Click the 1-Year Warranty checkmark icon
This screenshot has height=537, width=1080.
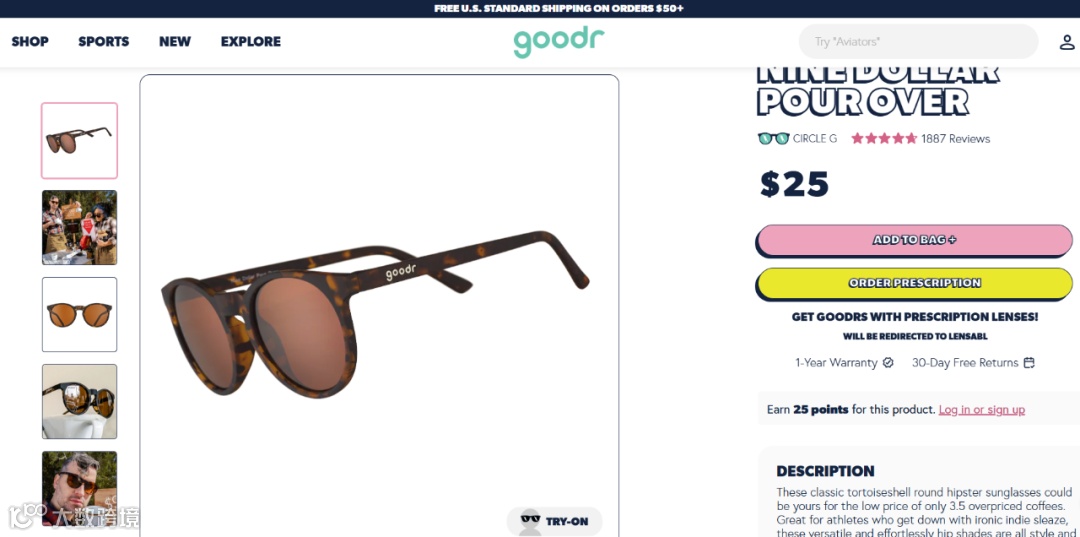[888, 363]
